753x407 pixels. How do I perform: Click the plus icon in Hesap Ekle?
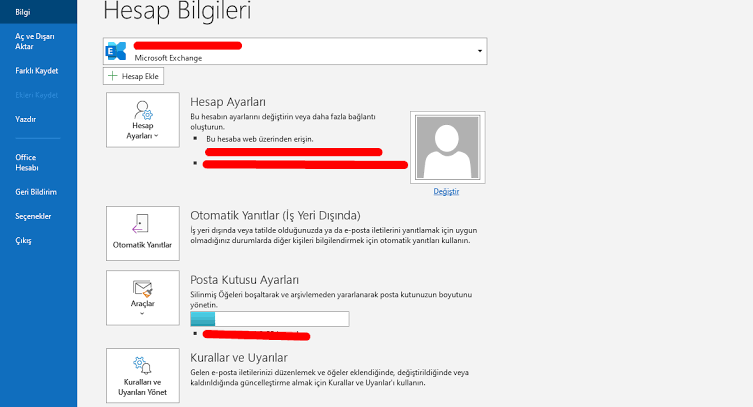[113, 76]
